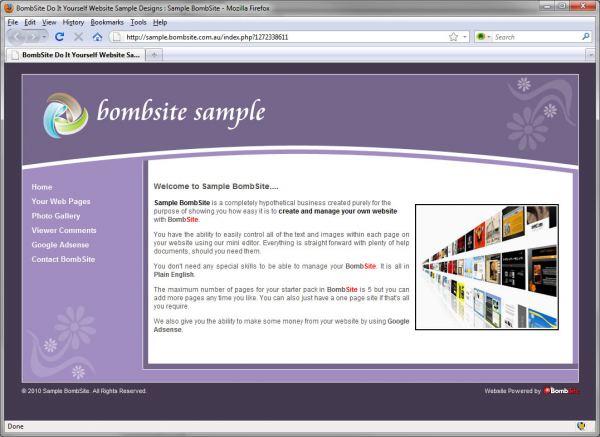Go to the Home navigation link
Viewport: 600px width, 437px height.
[42, 187]
